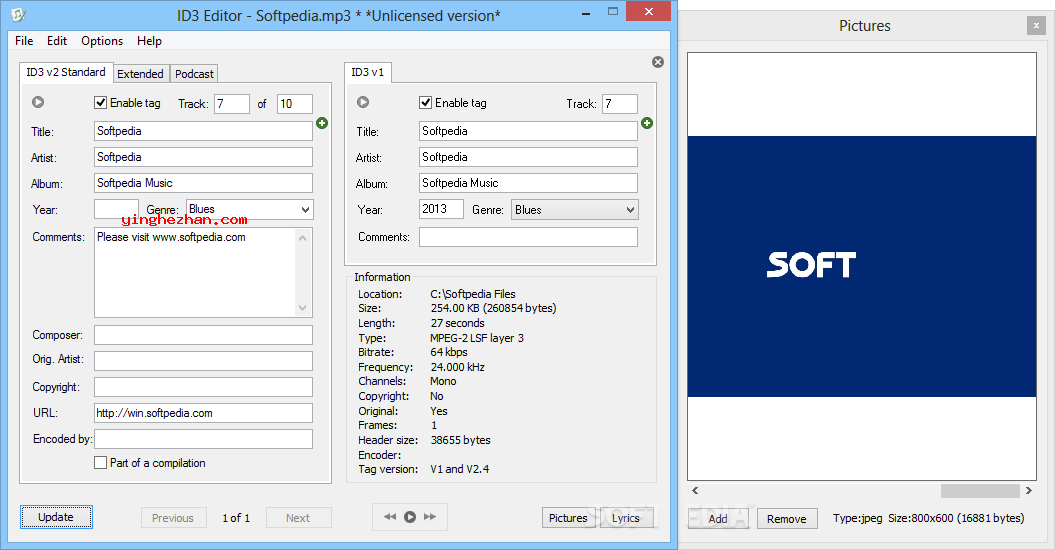The height and width of the screenshot is (550, 1055).
Task: Switch to the Extended tab
Action: click(140, 74)
